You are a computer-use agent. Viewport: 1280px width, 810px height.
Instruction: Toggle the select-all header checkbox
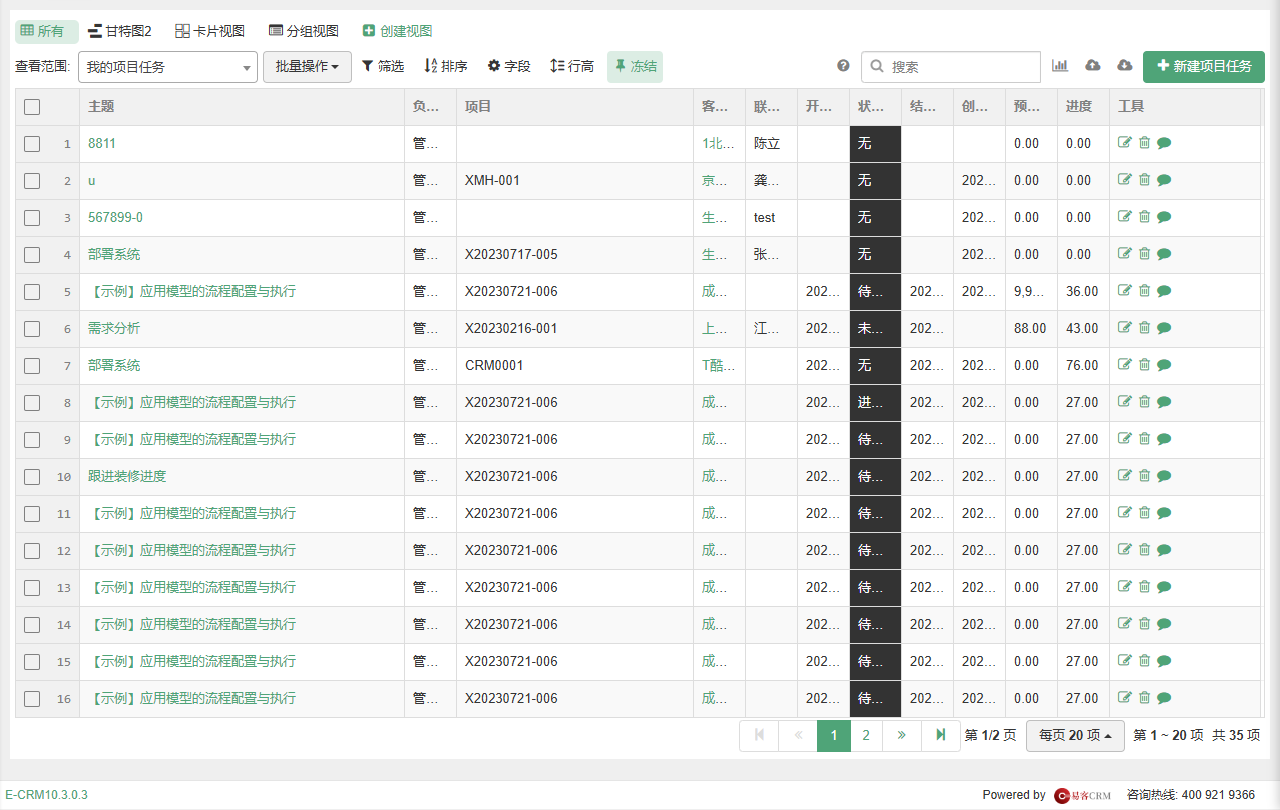(32, 106)
